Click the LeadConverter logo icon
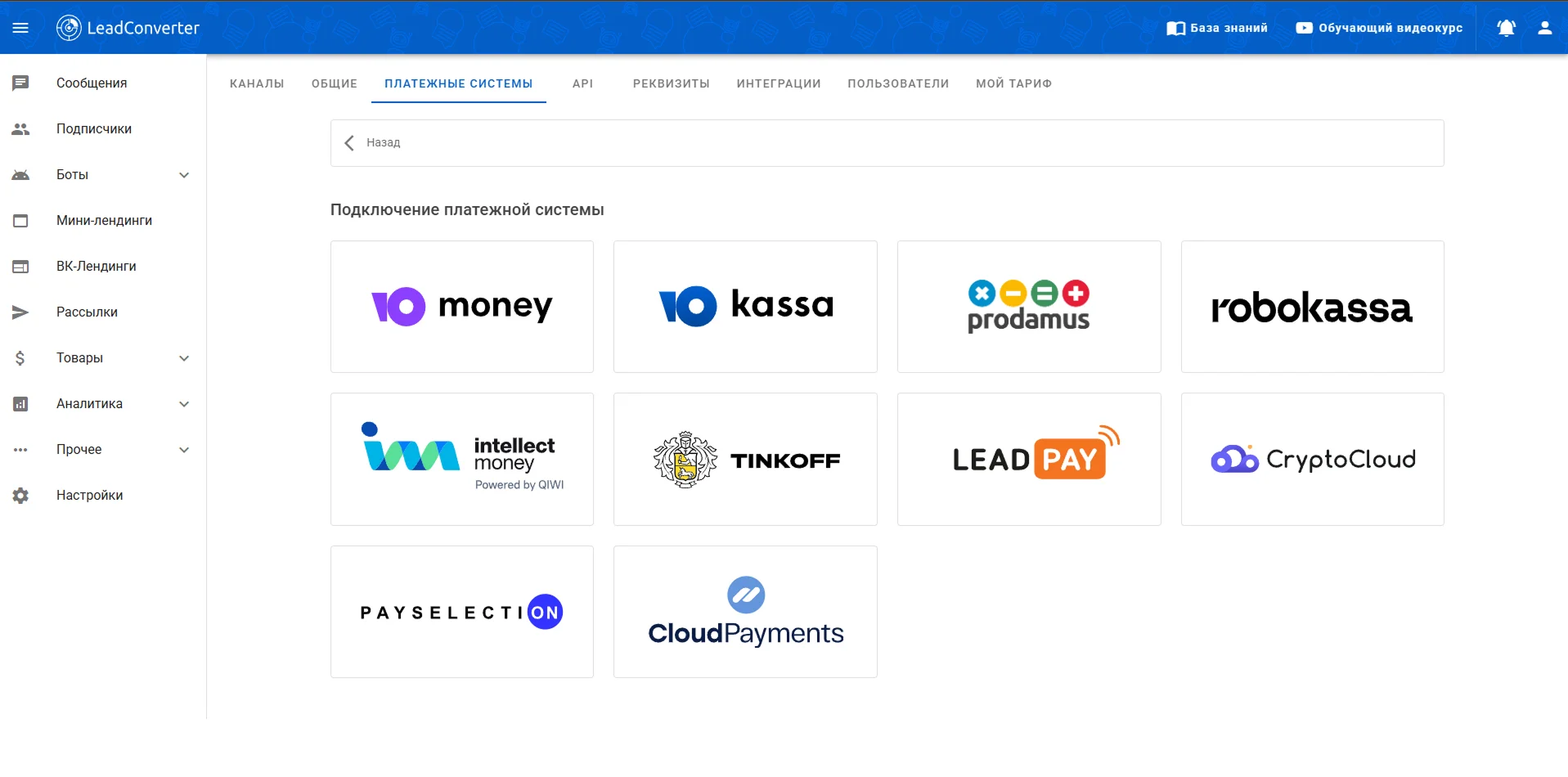The height and width of the screenshot is (777, 1568). click(69, 28)
